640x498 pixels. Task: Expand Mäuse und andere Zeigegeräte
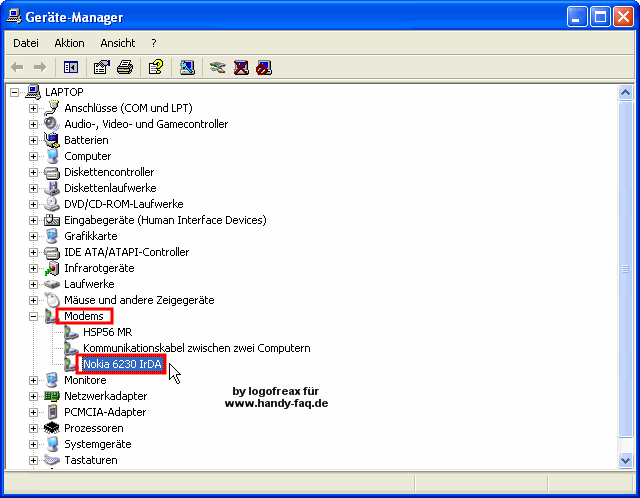33,300
